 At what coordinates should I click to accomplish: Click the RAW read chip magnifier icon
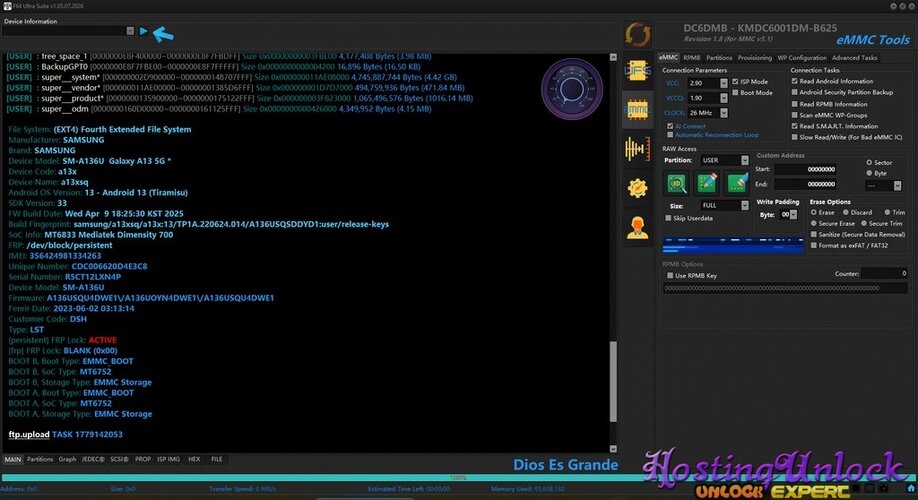click(677, 183)
